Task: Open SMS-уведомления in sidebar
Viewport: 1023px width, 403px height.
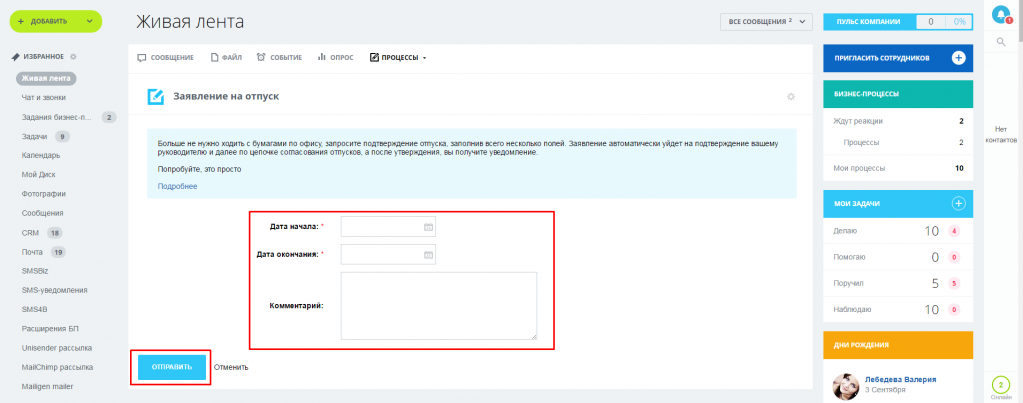Action: point(55,290)
